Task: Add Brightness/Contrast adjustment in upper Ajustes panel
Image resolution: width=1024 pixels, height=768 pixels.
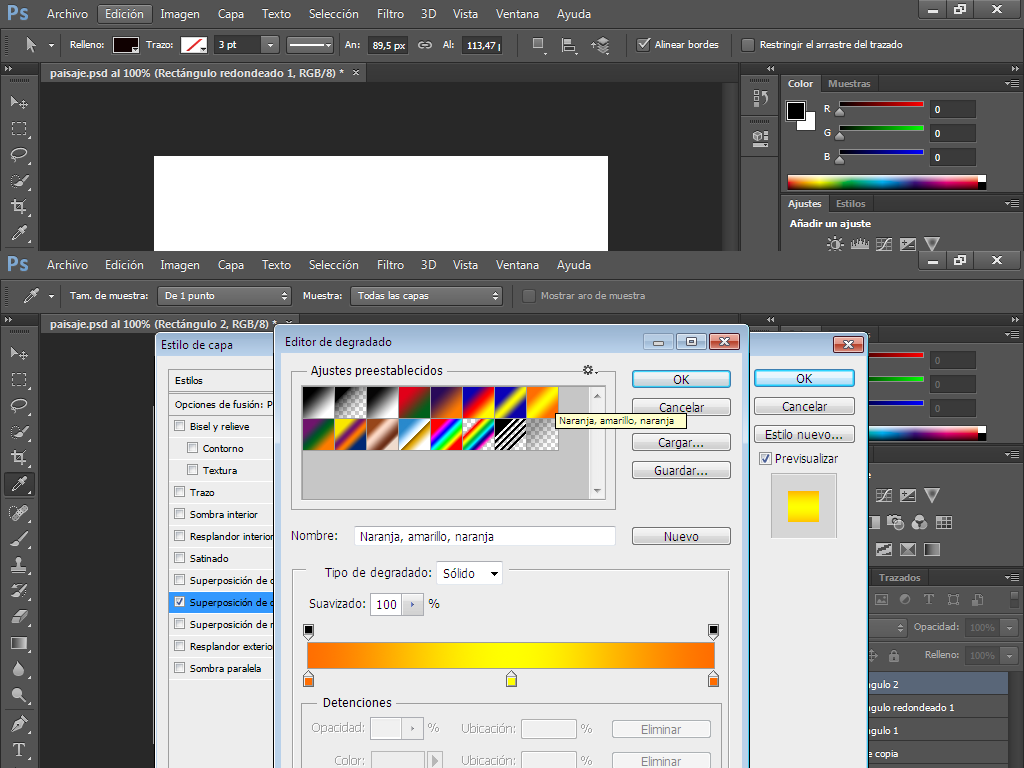Action: (835, 244)
